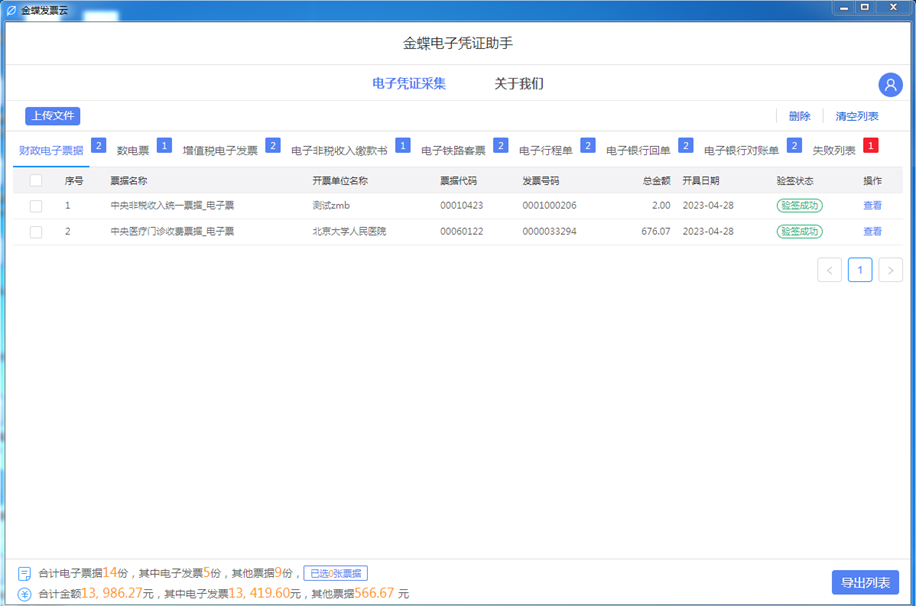Click the 序号 column header
Screen dimensions: 916x606
pyautogui.click(x=74, y=181)
